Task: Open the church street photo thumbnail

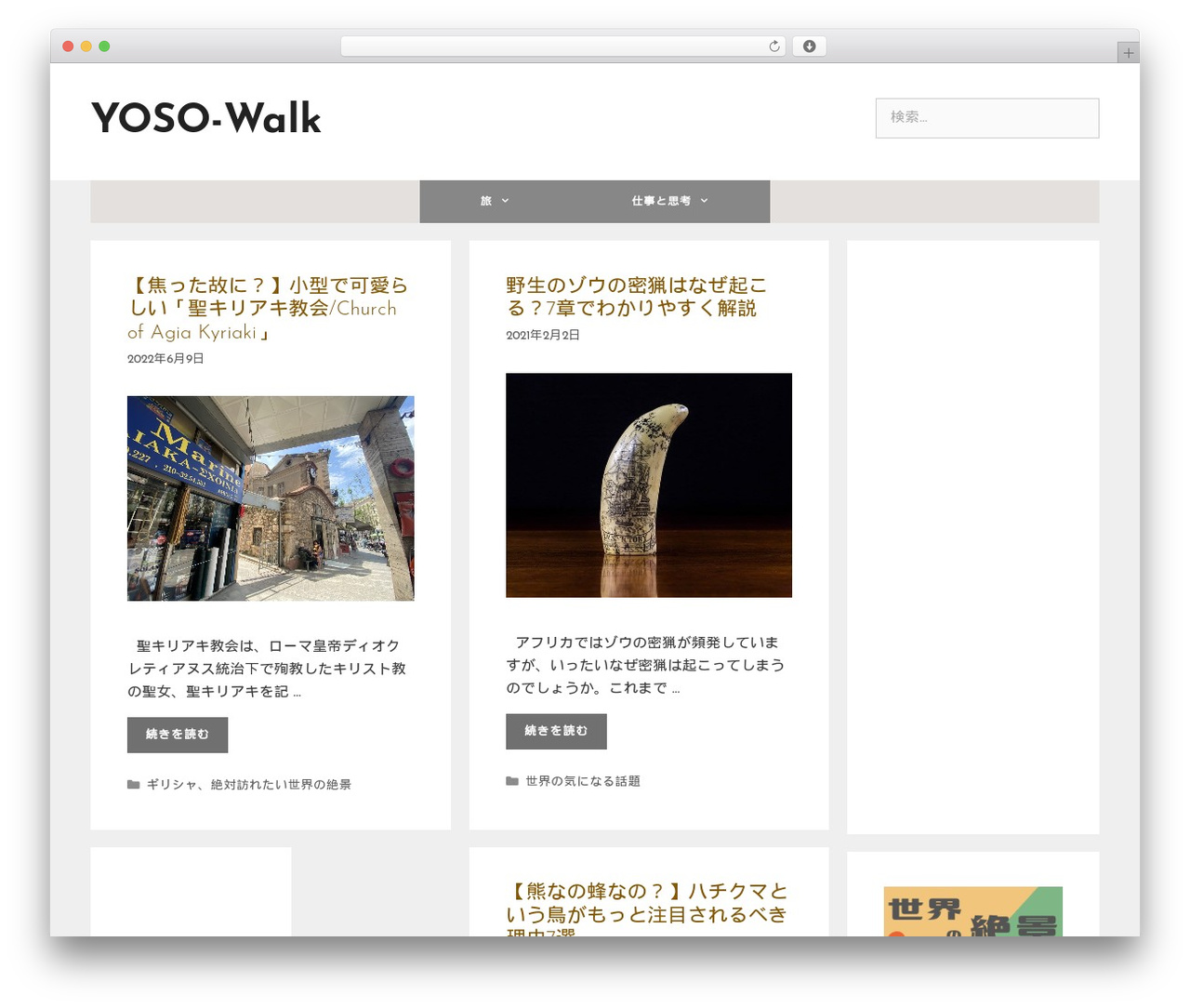Action: pyautogui.click(x=271, y=498)
